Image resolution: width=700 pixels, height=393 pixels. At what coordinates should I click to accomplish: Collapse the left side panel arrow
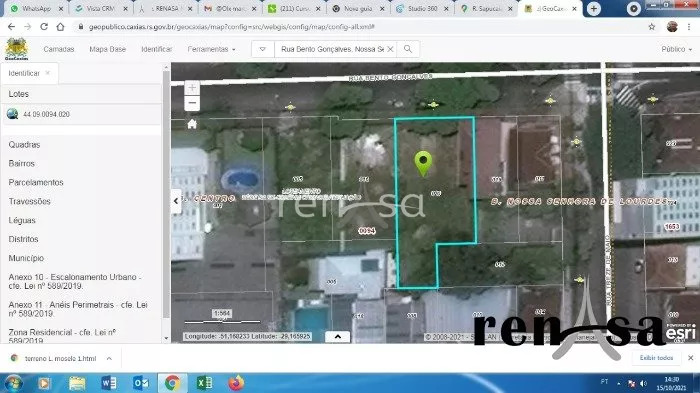(x=176, y=201)
